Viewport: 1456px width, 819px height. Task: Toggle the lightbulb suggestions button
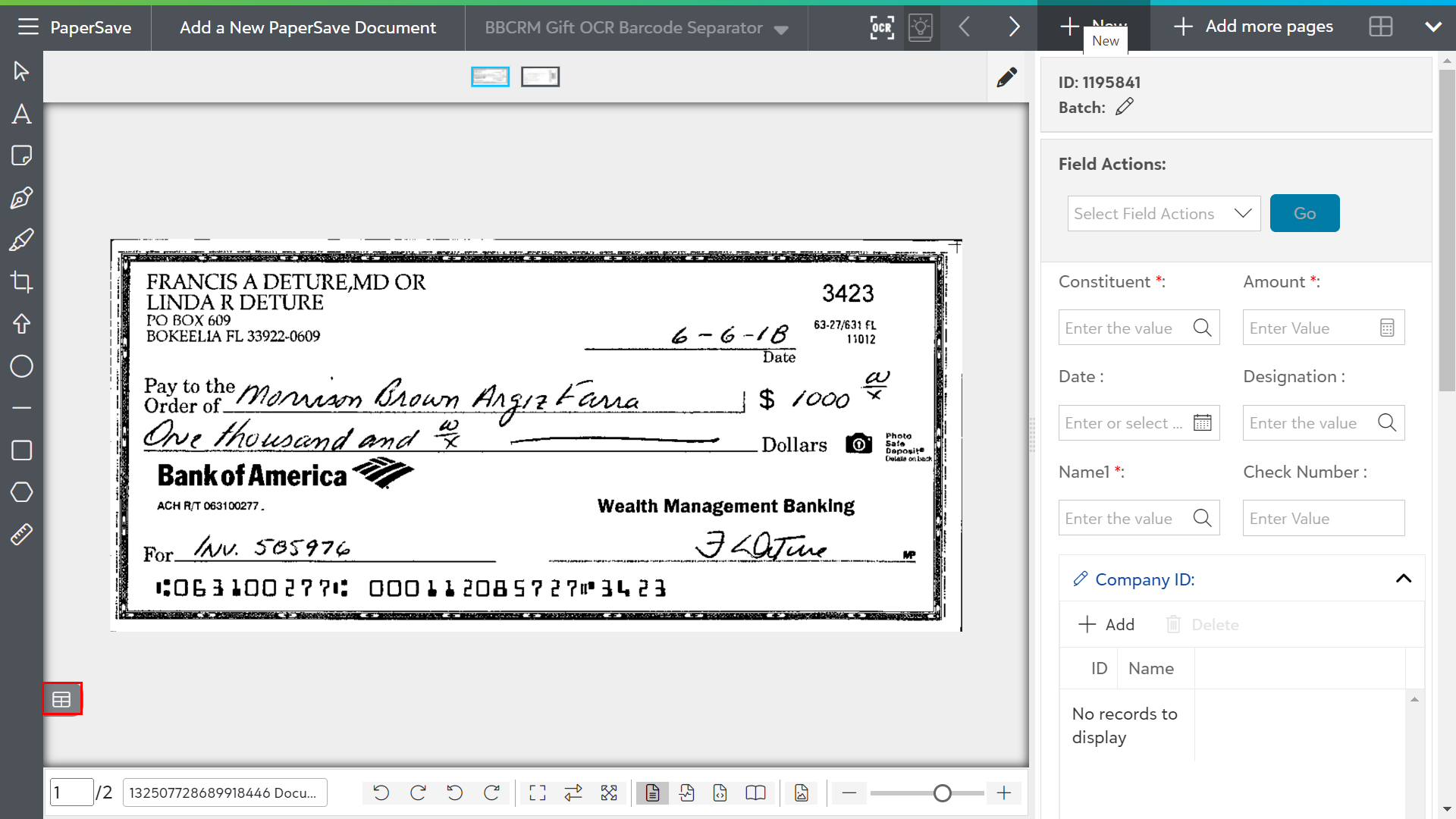921,27
